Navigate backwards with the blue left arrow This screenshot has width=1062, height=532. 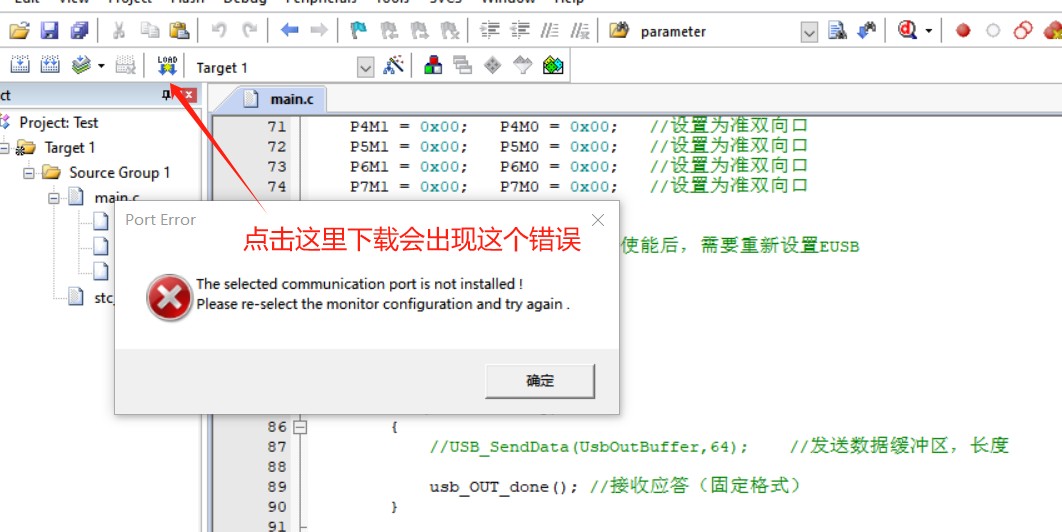pyautogui.click(x=289, y=30)
